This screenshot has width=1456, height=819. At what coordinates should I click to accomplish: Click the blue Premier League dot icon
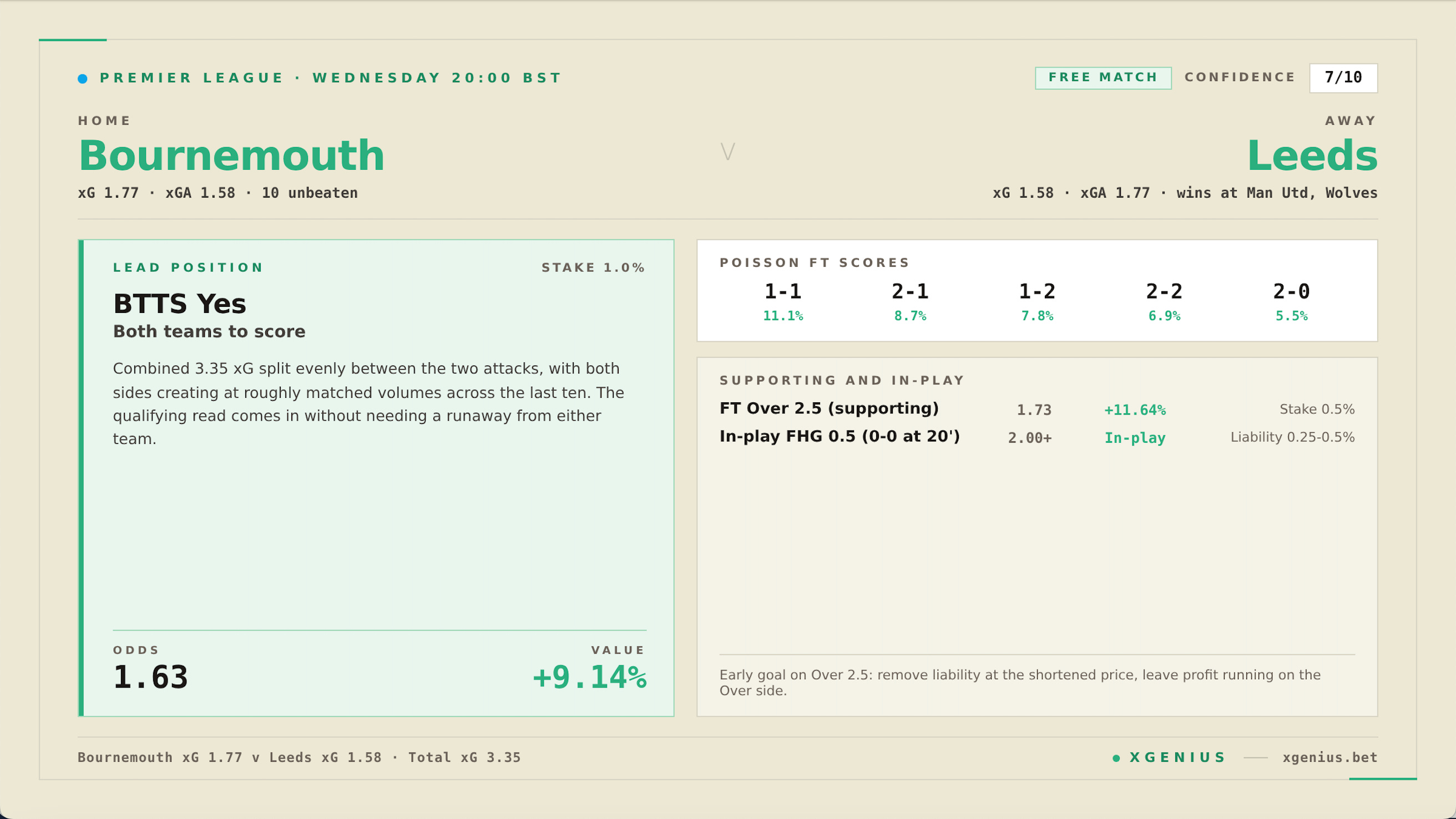(x=83, y=79)
